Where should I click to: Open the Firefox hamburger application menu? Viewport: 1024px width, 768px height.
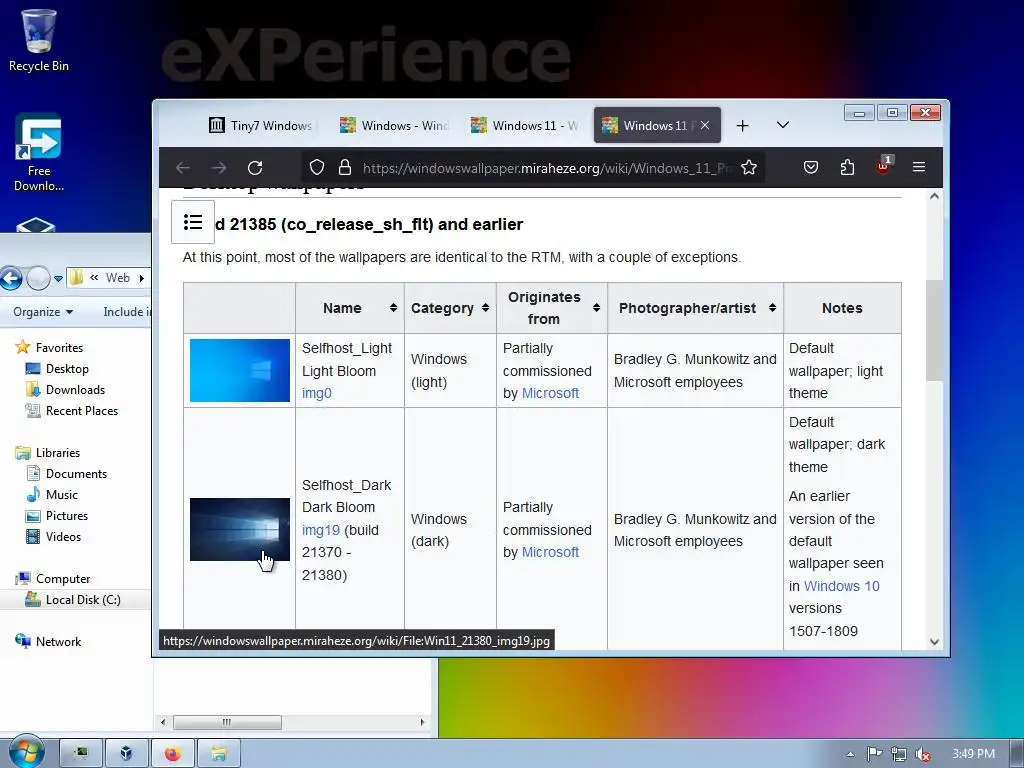coord(919,167)
